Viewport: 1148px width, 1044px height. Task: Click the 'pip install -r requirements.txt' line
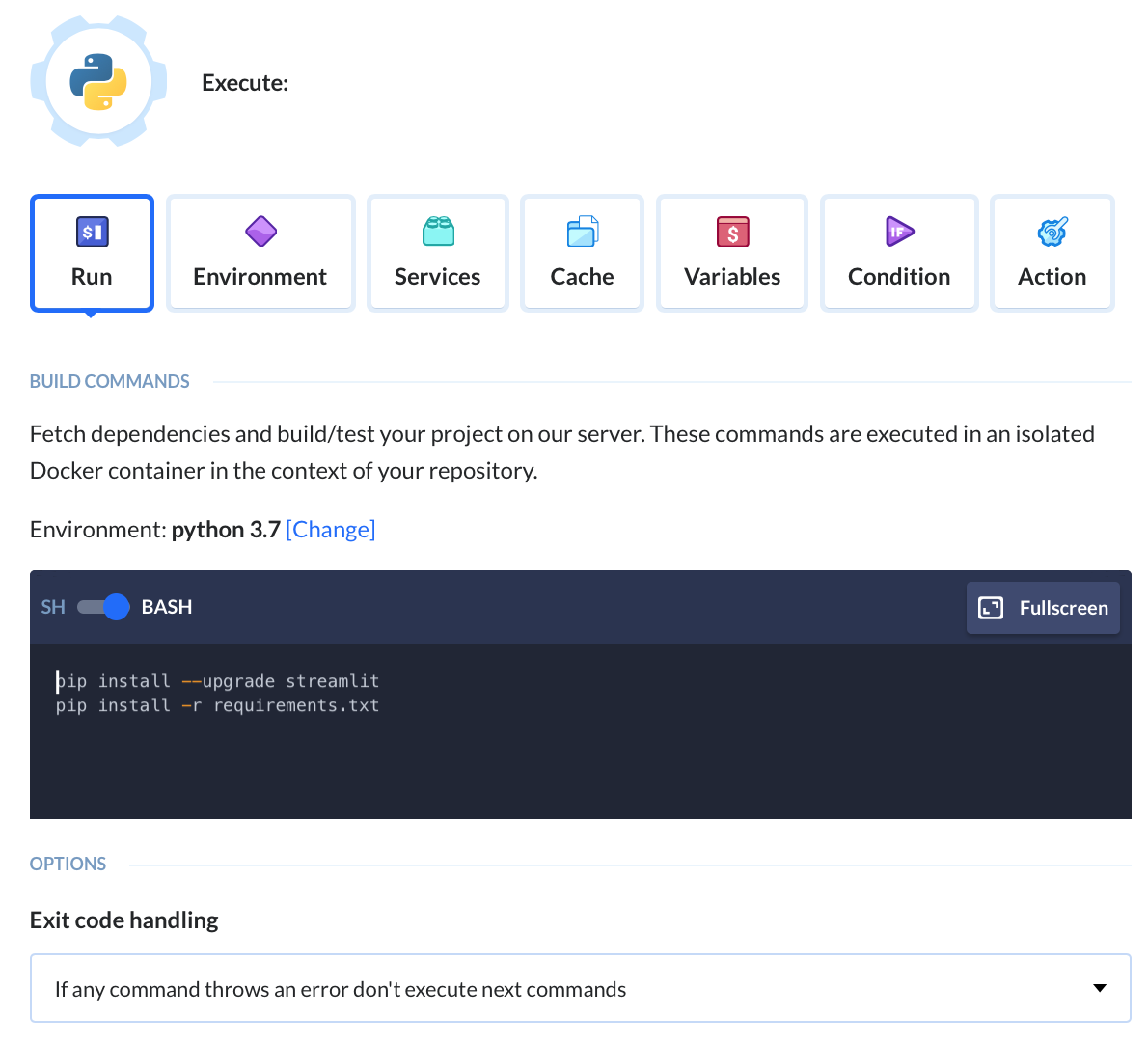pyautogui.click(x=217, y=705)
